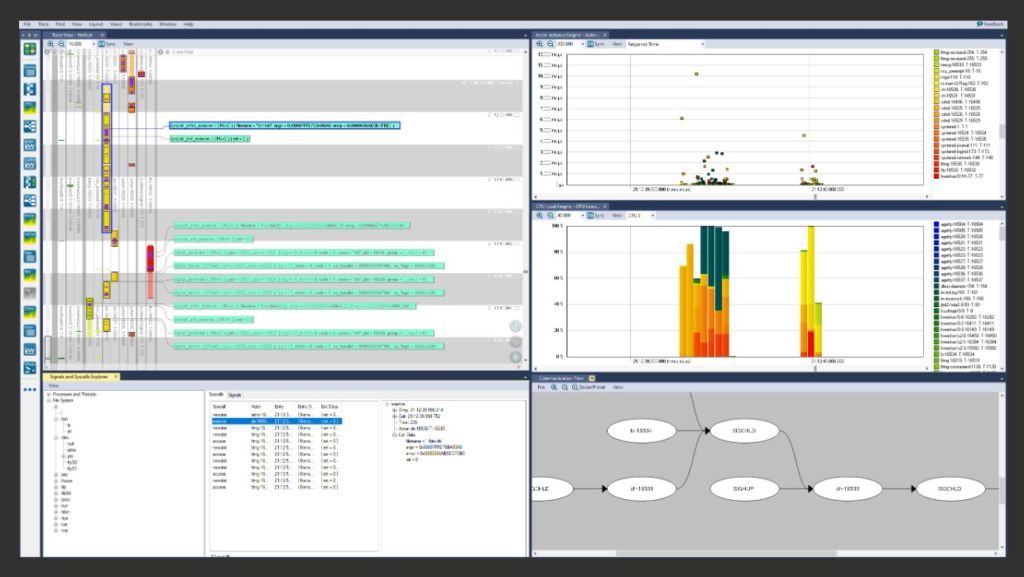Open the Trace View zoom level dropdown
The height and width of the screenshot is (577, 1024).
click(x=93, y=44)
